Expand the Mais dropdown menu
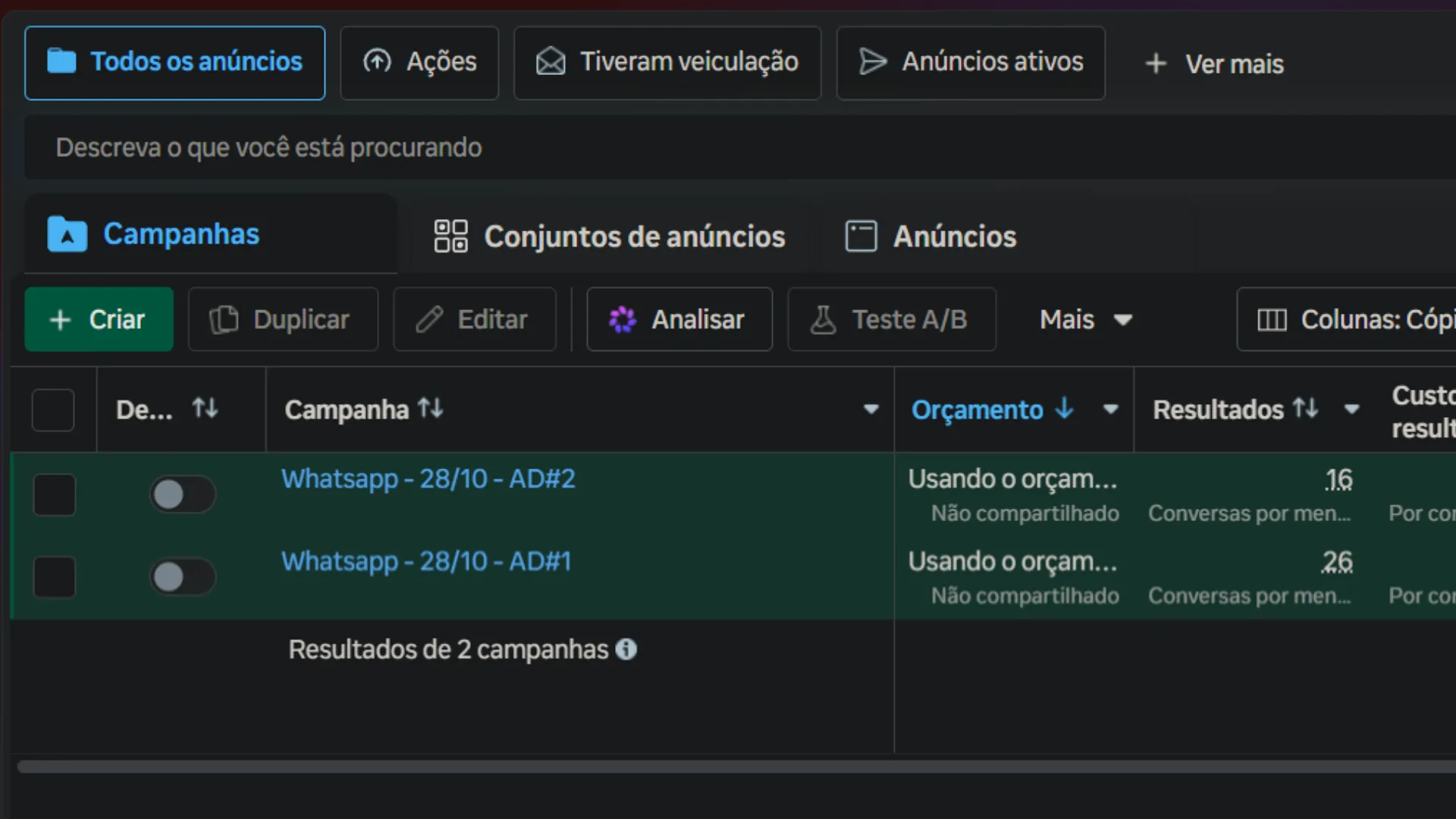The image size is (1456, 819). click(1086, 319)
